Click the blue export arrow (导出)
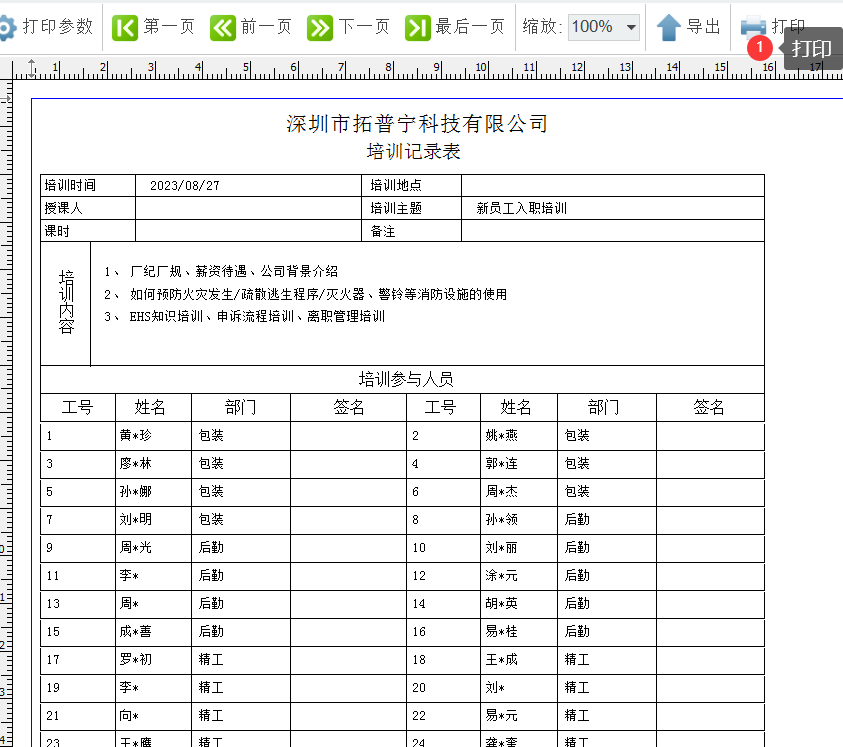843x747 pixels. tap(669, 27)
